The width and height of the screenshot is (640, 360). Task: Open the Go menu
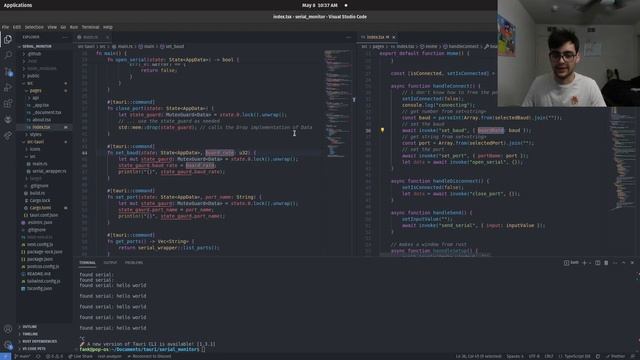63,27
